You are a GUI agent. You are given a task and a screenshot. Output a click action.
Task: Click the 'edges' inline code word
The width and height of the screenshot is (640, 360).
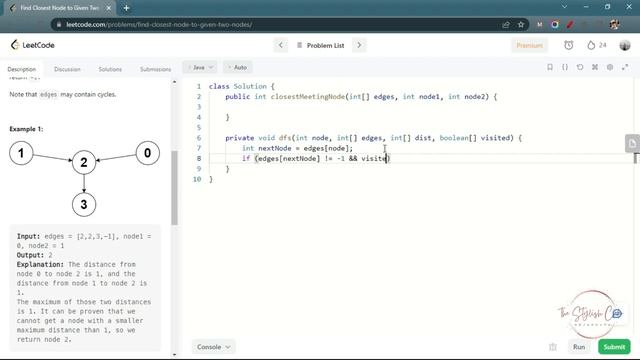(x=49, y=94)
